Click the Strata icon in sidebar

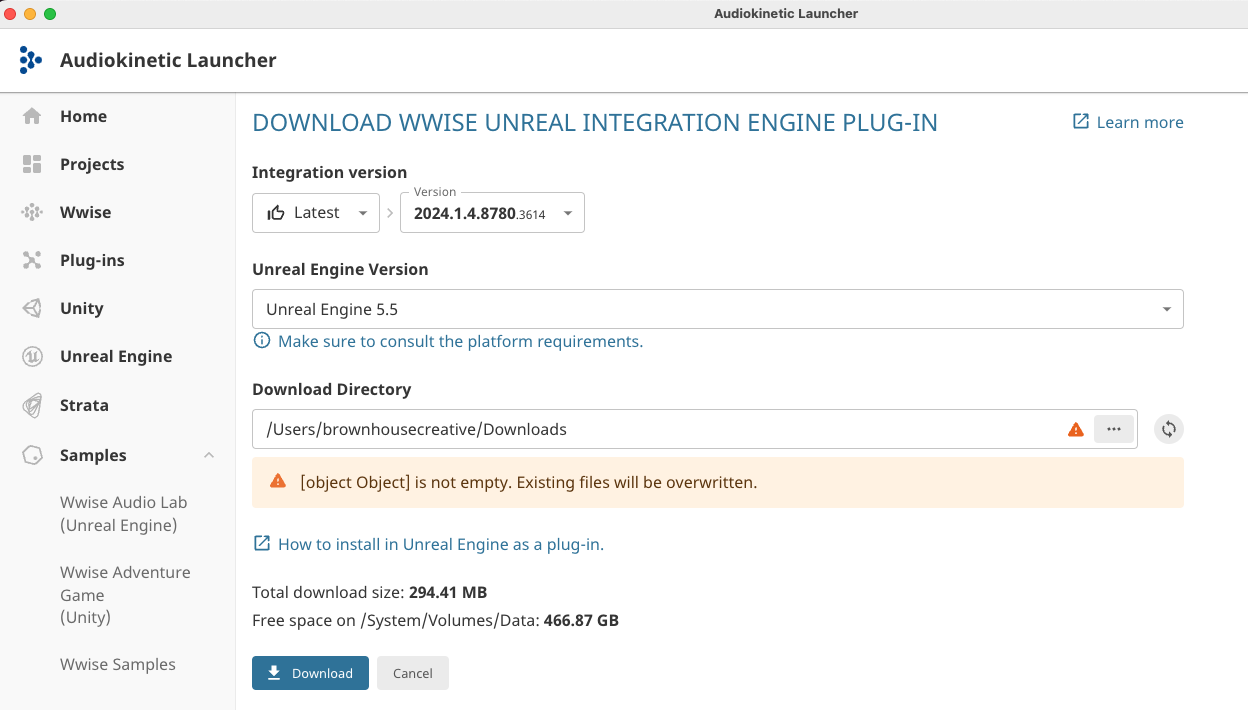coord(32,405)
